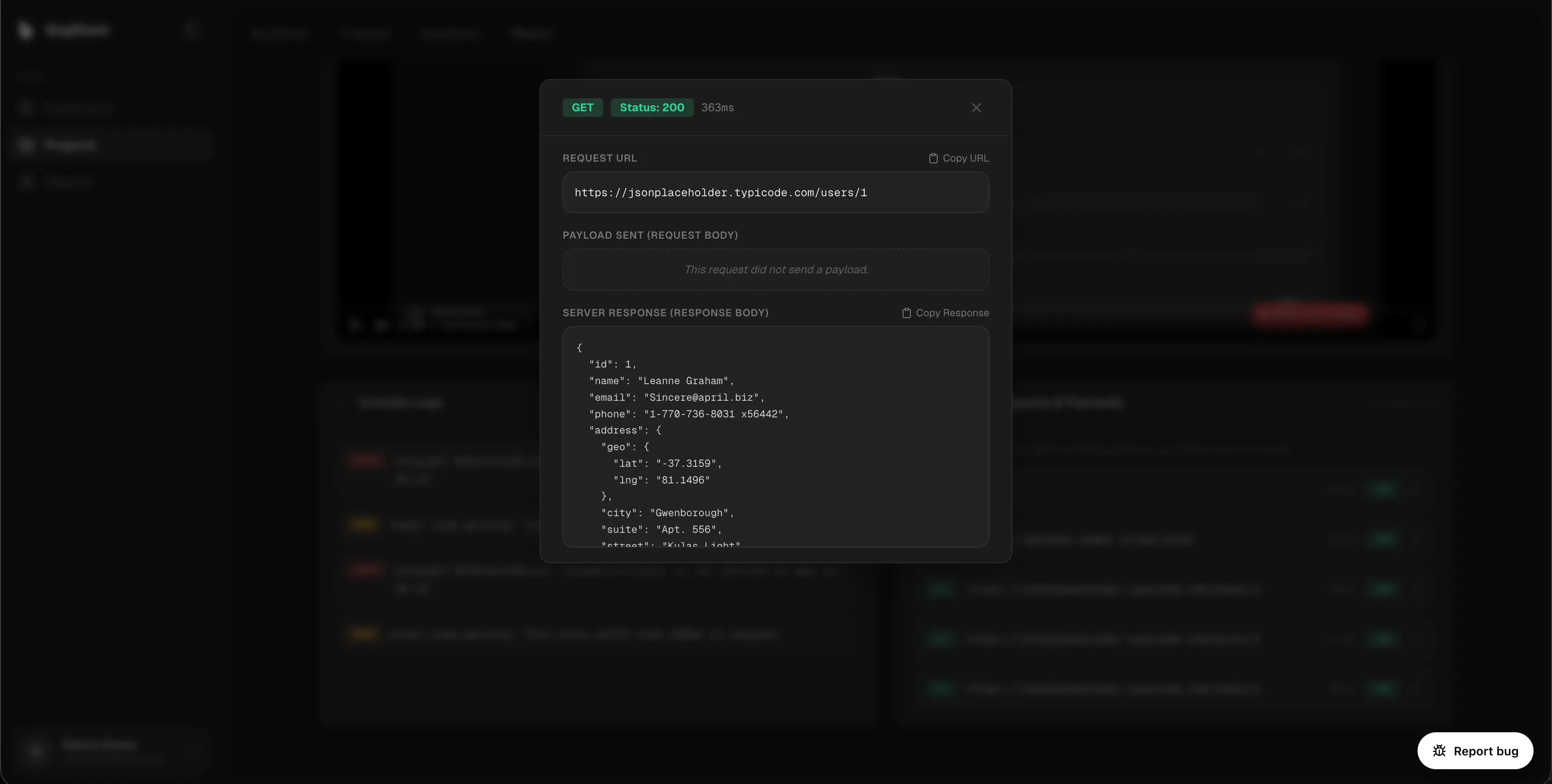
Task: Click the clipboard icon beside Copy Response
Action: pos(906,313)
